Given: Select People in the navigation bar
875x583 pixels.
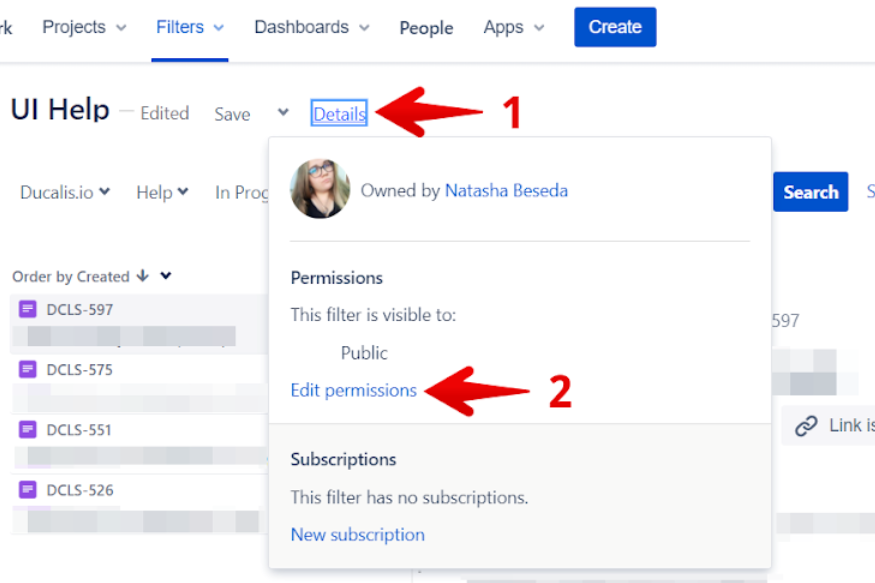Looking at the screenshot, I should (x=426, y=28).
